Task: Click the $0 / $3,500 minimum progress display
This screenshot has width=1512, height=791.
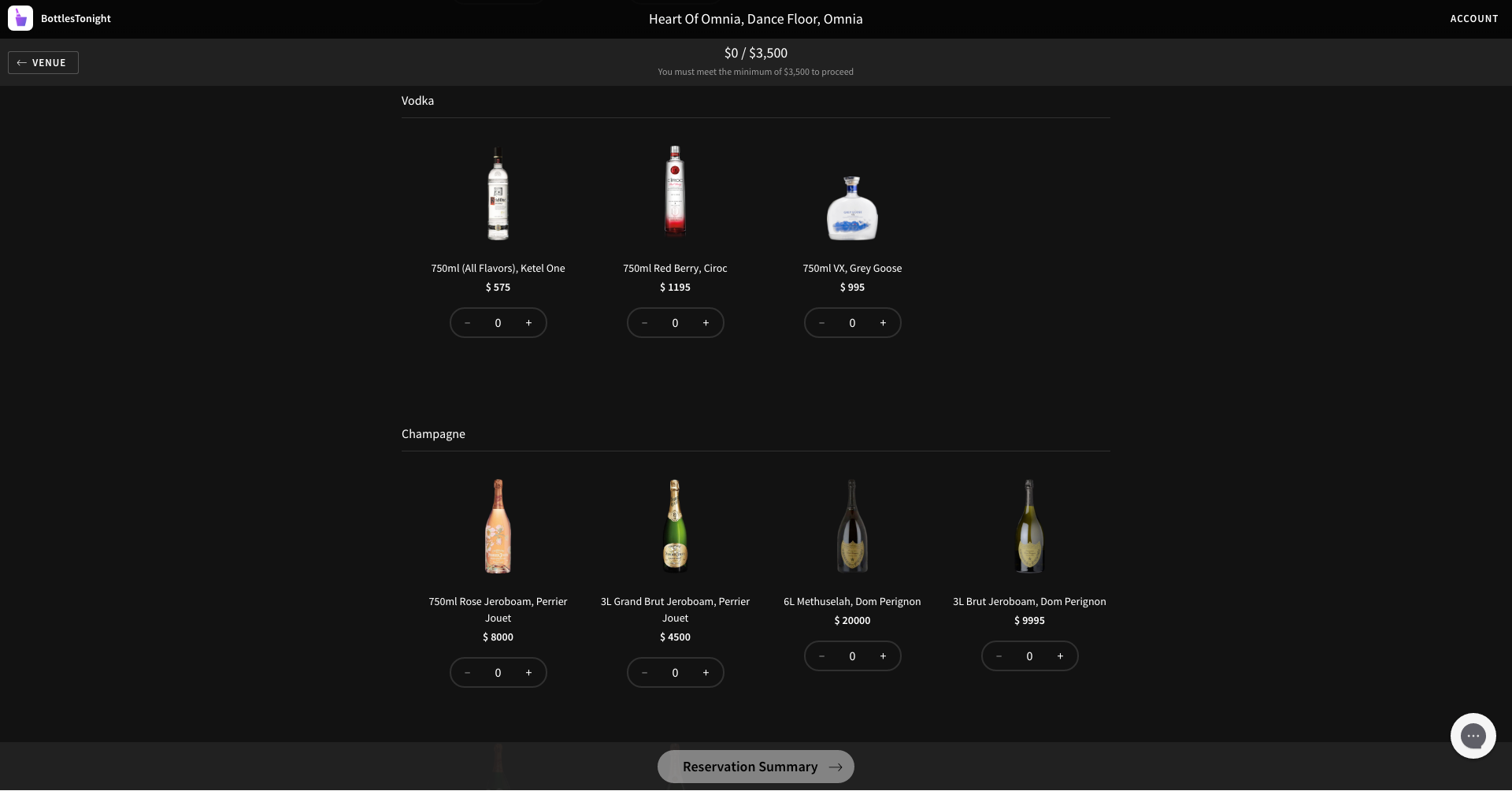Action: [755, 53]
